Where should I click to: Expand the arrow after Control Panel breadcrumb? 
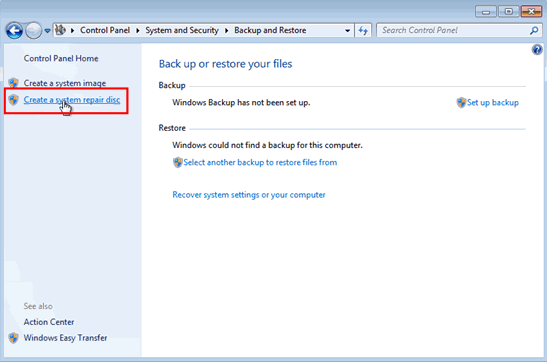point(138,31)
